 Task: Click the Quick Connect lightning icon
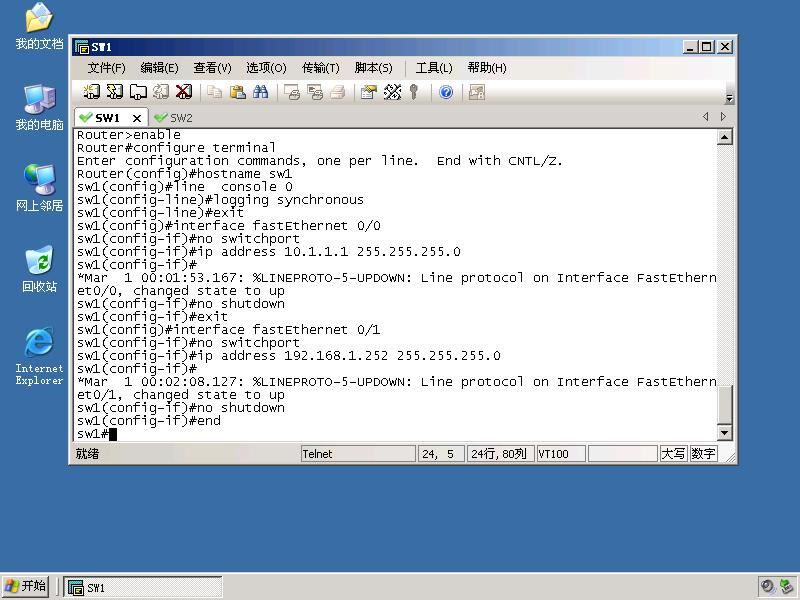(115, 92)
